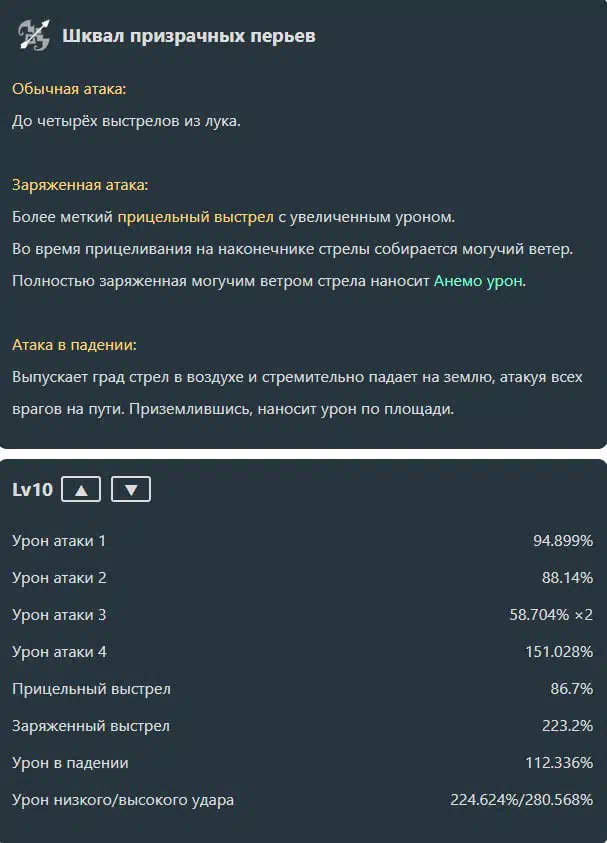The width and height of the screenshot is (607, 843).
Task: Increase talent level with up arrow
Action: point(81,489)
